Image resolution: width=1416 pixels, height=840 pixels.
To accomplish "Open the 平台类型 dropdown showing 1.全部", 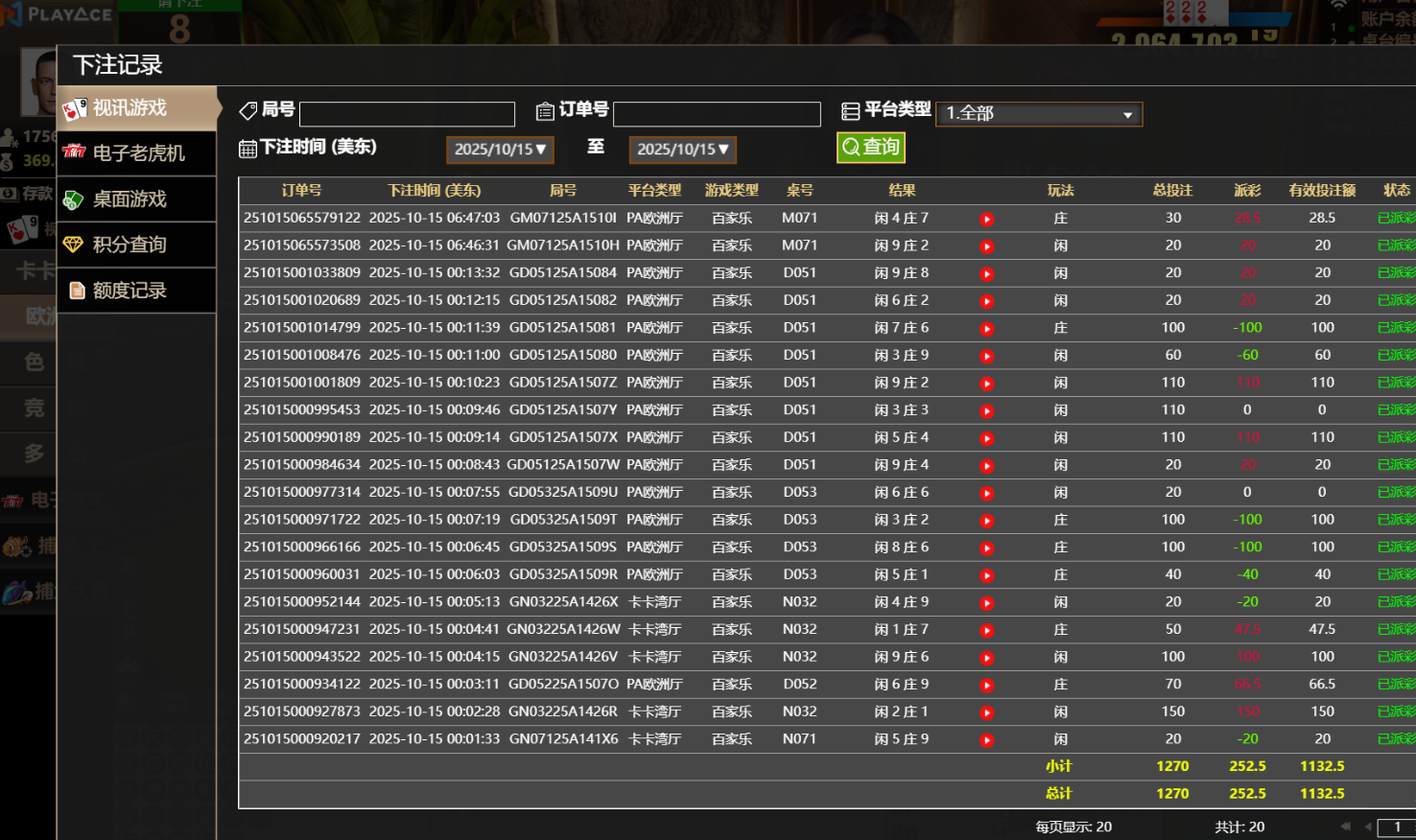I will coord(1038,114).
